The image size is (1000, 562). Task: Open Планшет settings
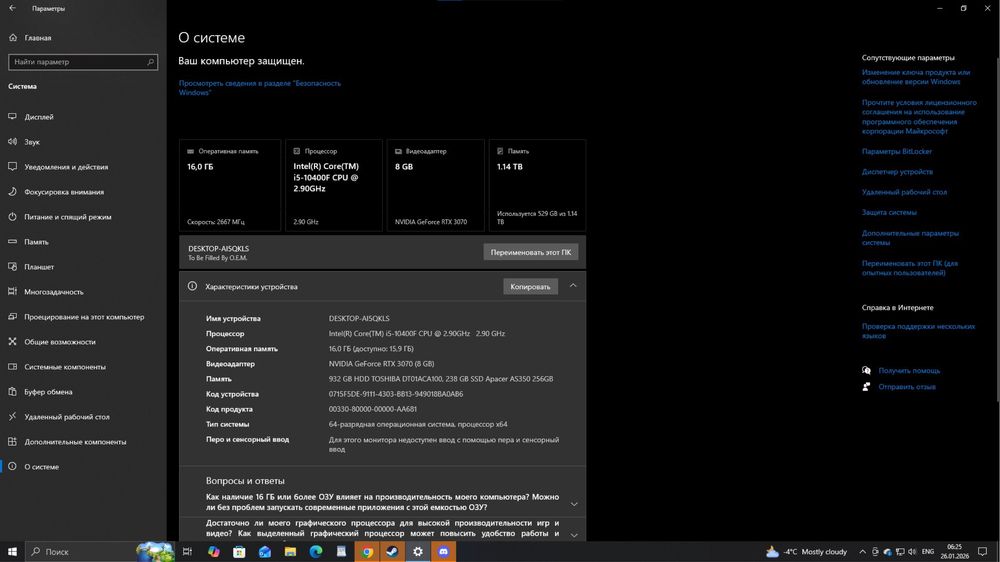(39, 267)
